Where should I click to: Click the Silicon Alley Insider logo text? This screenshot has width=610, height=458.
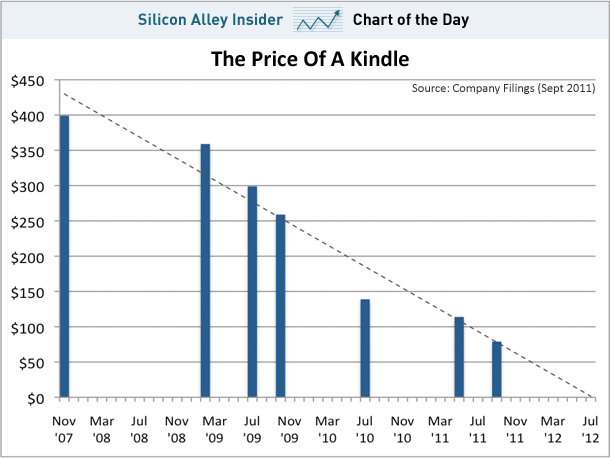pyautogui.click(x=210, y=19)
